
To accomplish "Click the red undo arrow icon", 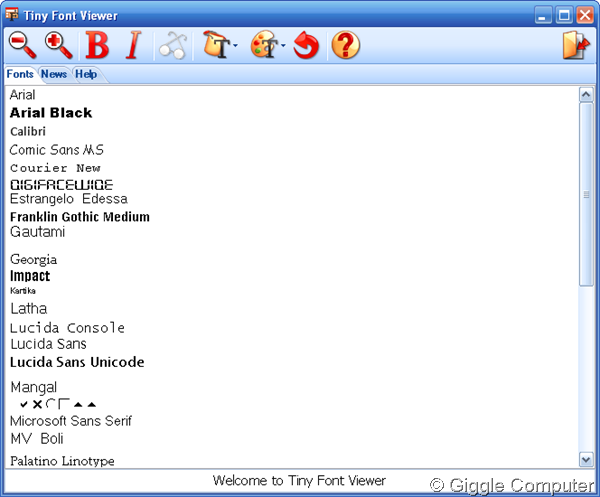I will pos(306,45).
